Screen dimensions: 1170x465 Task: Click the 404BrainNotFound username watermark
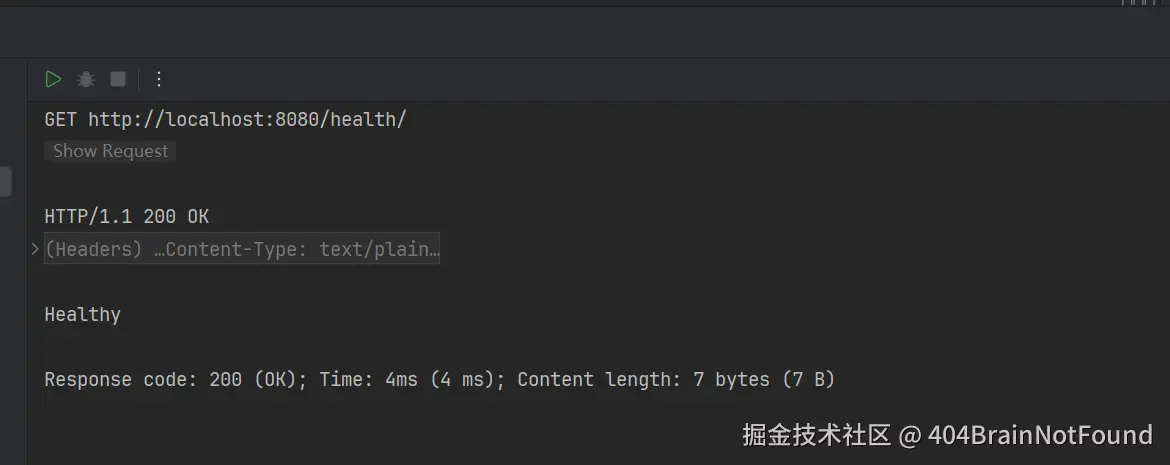(1040, 435)
